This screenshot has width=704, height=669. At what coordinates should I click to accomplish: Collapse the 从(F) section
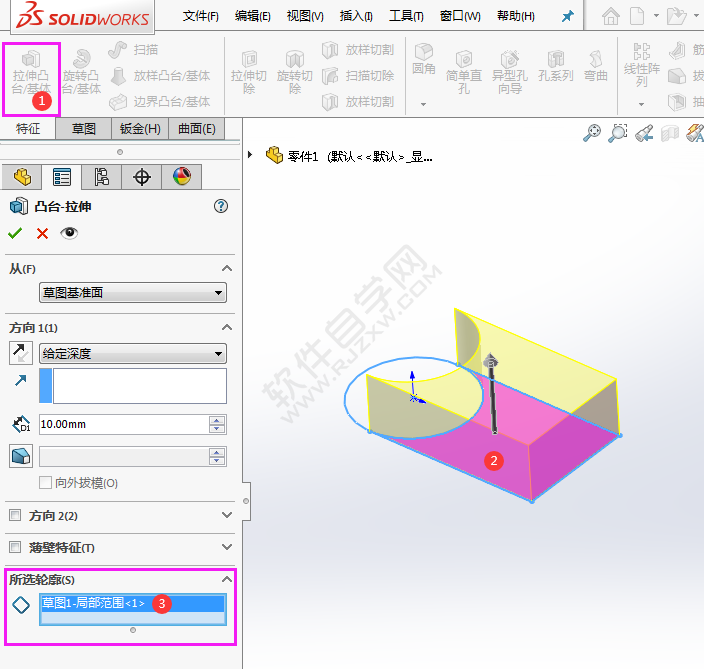click(x=227, y=268)
